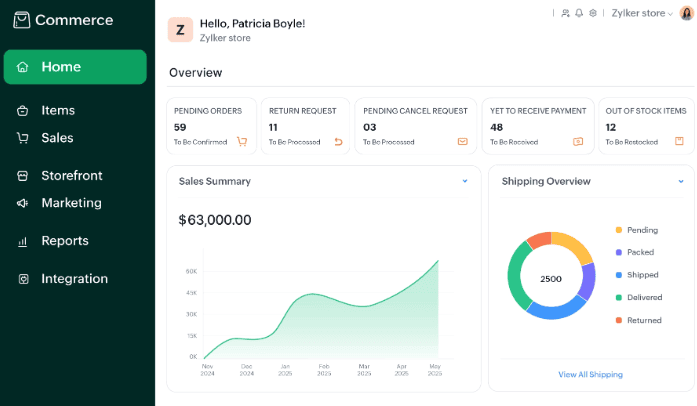Screen dimensions: 697x406
Task: Click the payment icon in Yet to Receive Payment card
Action: click(x=578, y=142)
